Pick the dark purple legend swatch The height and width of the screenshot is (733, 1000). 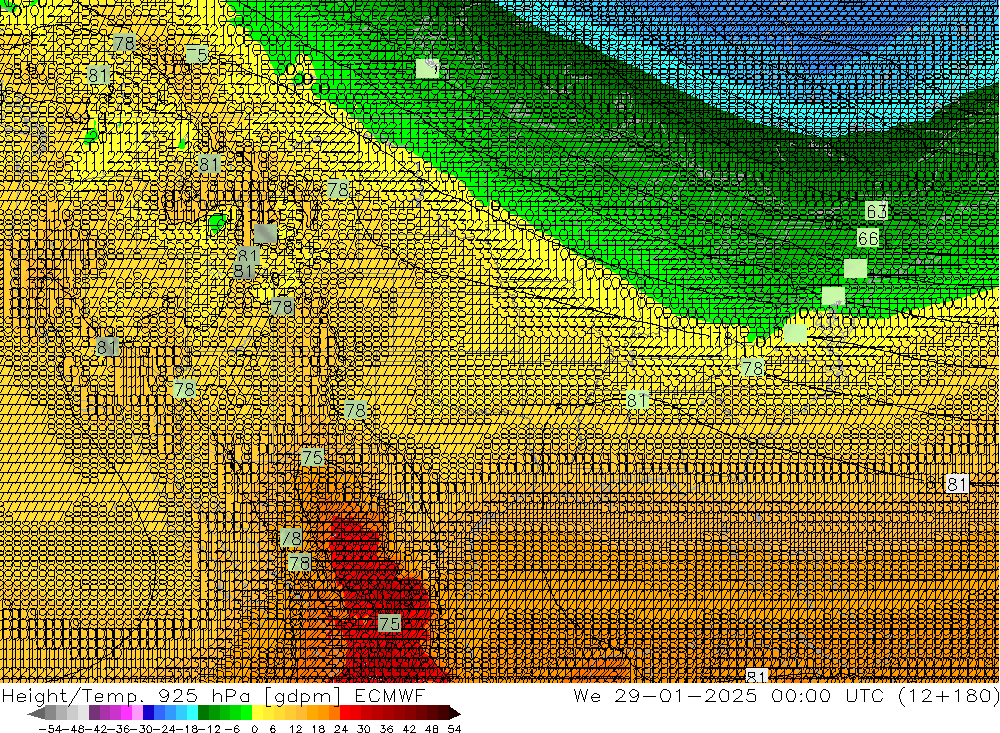click(x=94, y=713)
